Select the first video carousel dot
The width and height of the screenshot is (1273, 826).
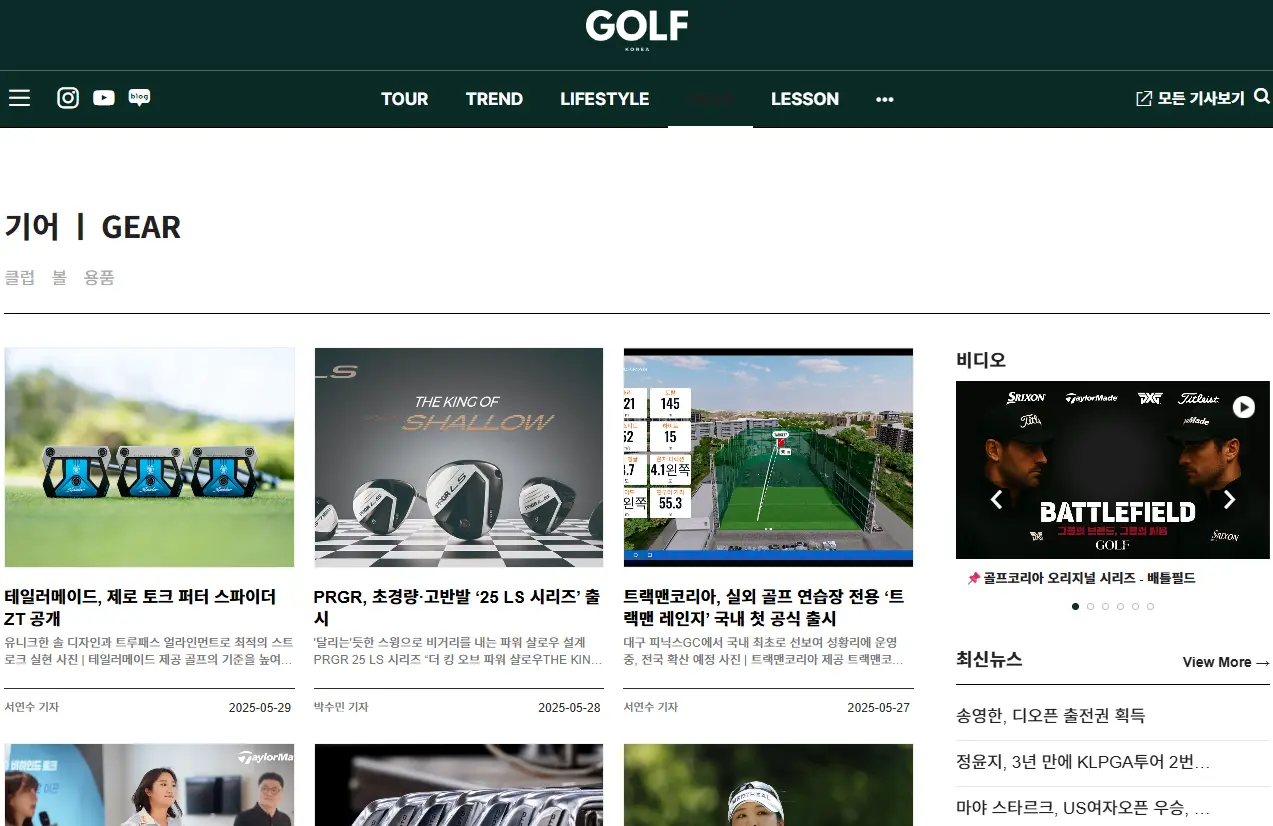pyautogui.click(x=1076, y=606)
